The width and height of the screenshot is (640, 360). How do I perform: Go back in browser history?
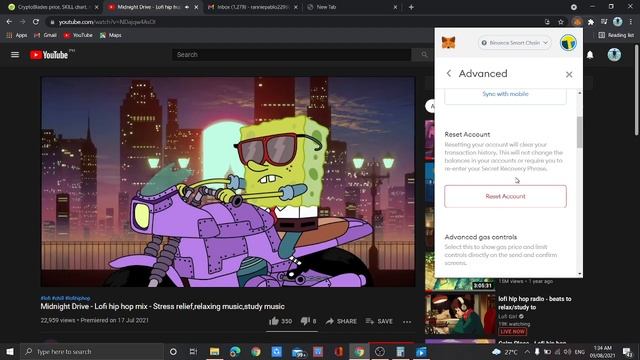pyautogui.click(x=9, y=22)
